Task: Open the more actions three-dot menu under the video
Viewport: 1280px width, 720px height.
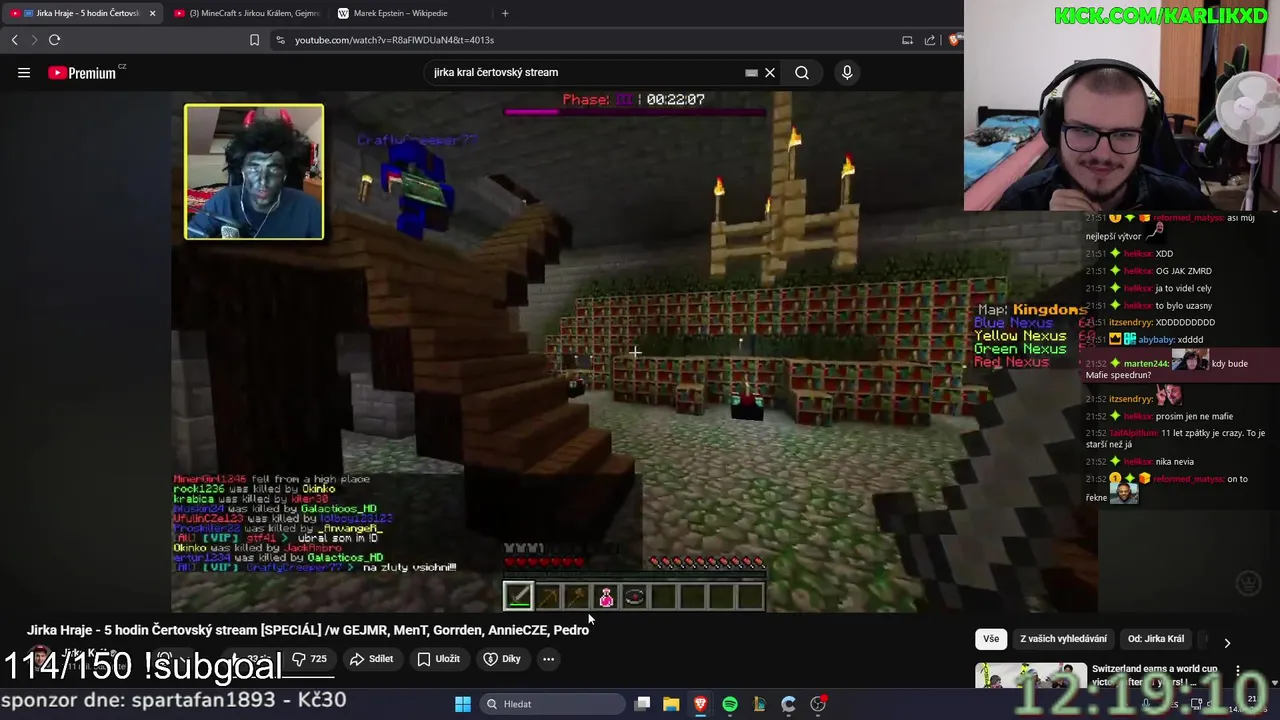Action: click(548, 659)
